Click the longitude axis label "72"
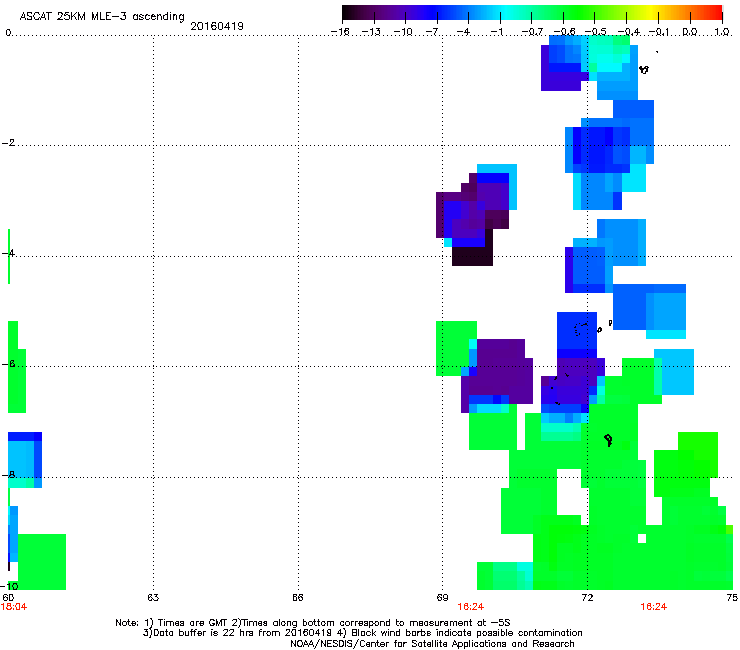Screen dimensions: 740x650 (587, 598)
